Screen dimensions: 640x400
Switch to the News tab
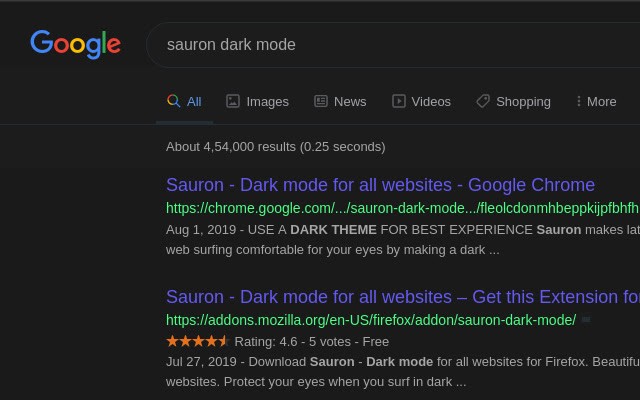tap(350, 101)
